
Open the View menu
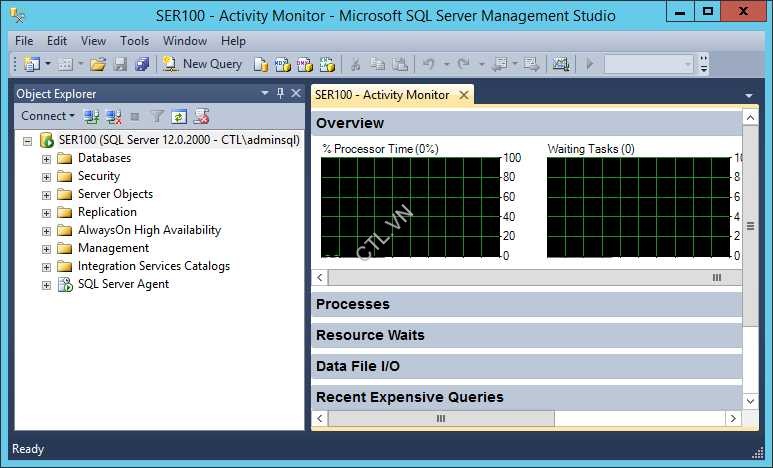tap(93, 41)
